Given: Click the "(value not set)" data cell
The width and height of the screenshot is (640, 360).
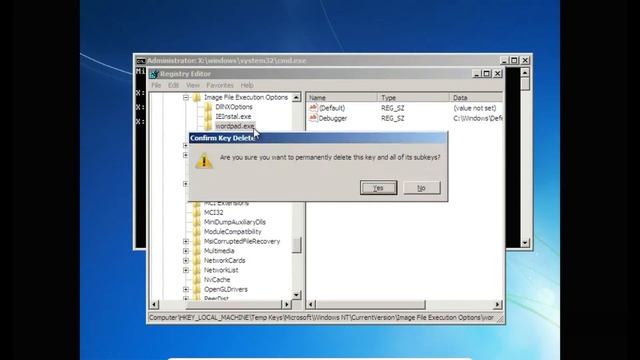Looking at the screenshot, I should pyautogui.click(x=475, y=108).
